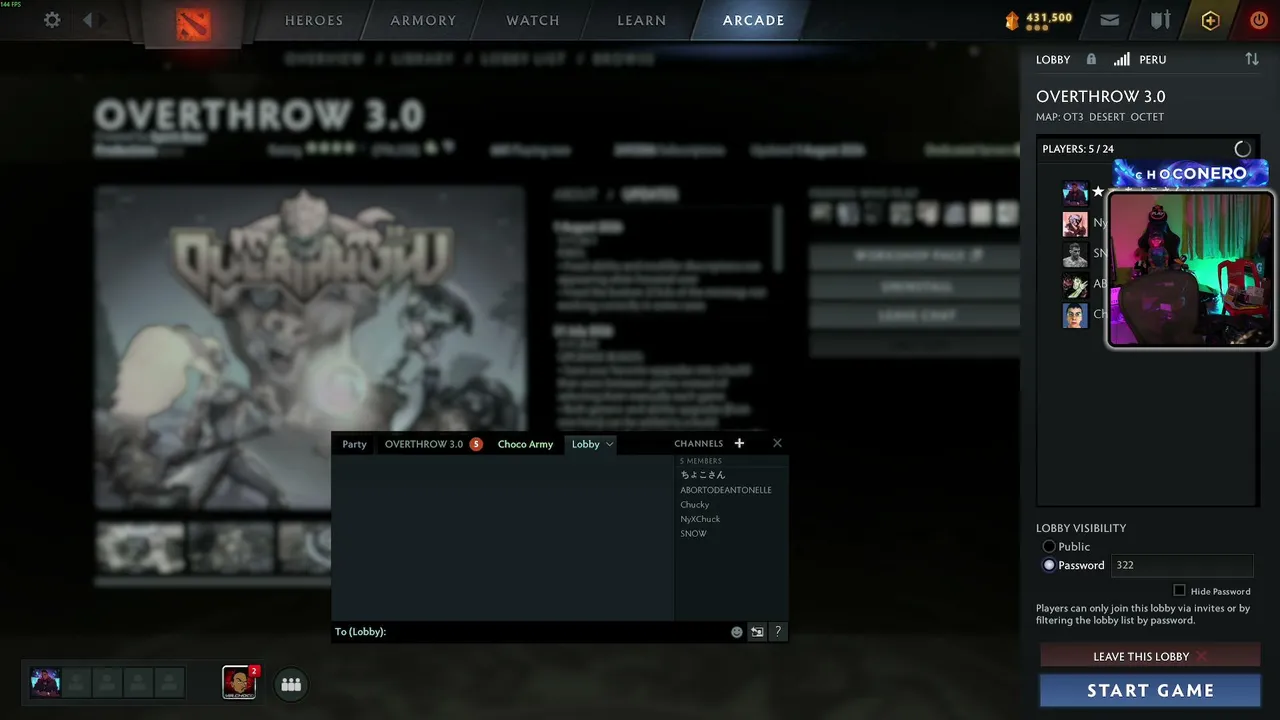This screenshot has height=720, width=1280.
Task: Close the chat window
Action: coord(777,443)
